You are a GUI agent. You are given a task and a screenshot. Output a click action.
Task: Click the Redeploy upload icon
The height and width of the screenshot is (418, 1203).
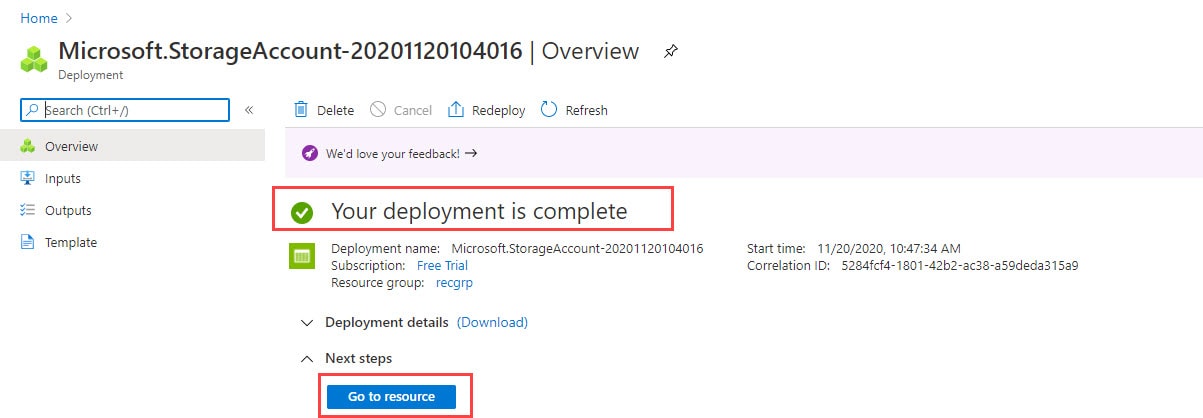(x=456, y=109)
